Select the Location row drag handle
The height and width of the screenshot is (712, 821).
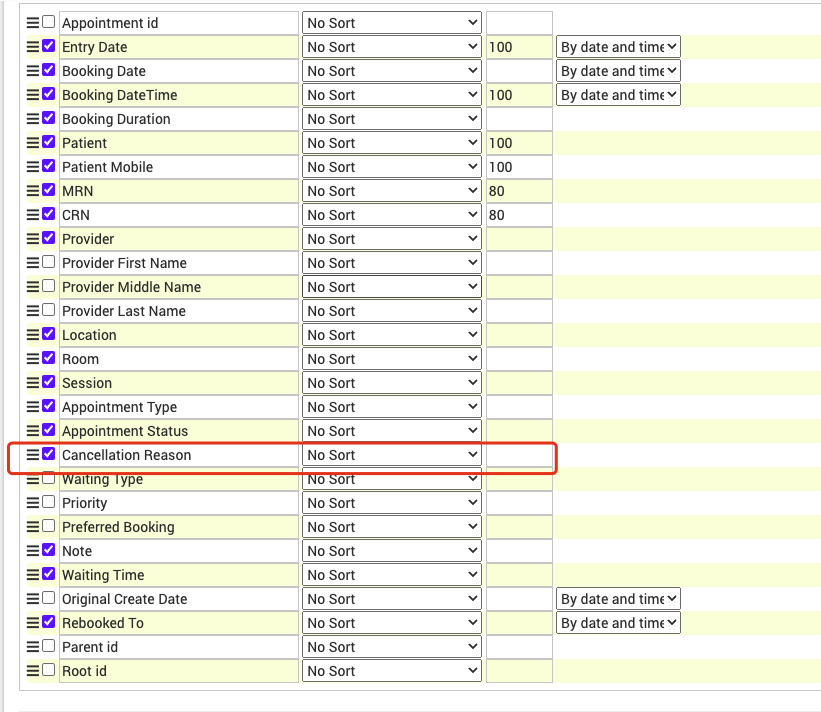tap(33, 335)
